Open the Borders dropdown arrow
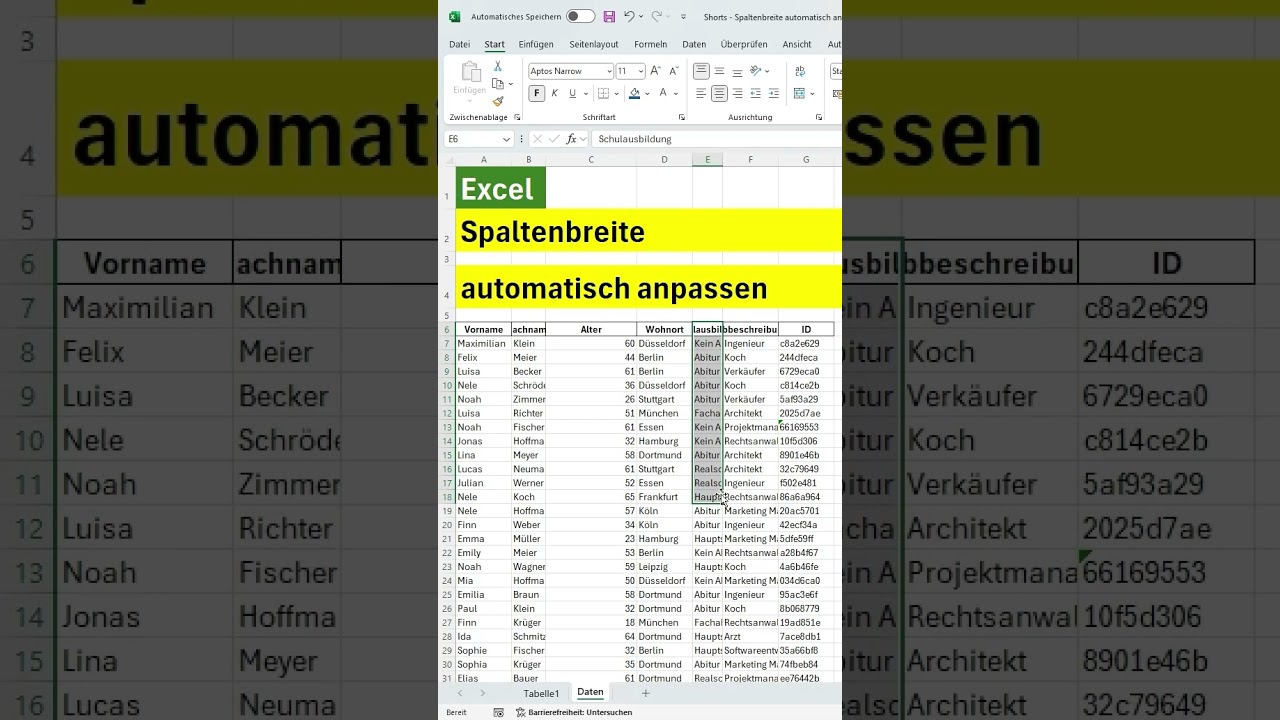This screenshot has height=720, width=1280. pos(616,94)
